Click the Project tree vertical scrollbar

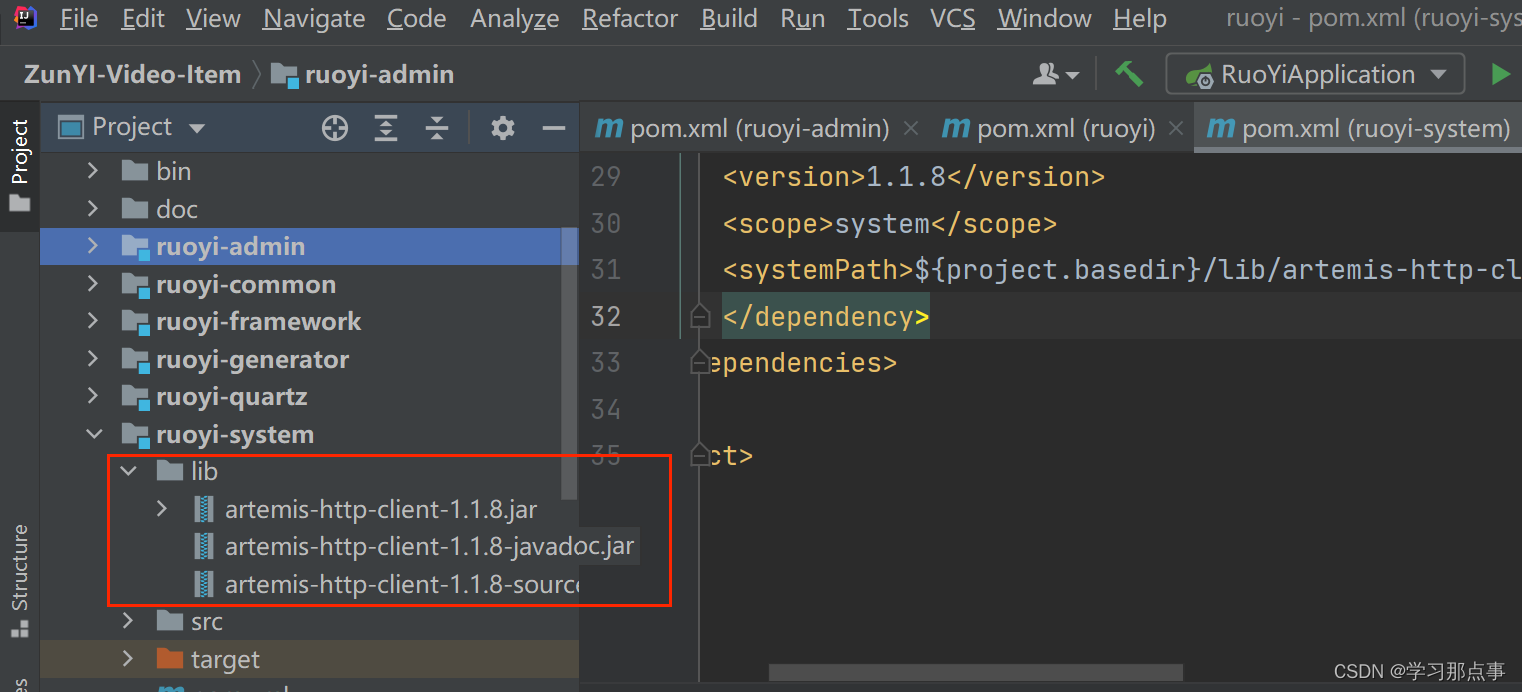[570, 363]
